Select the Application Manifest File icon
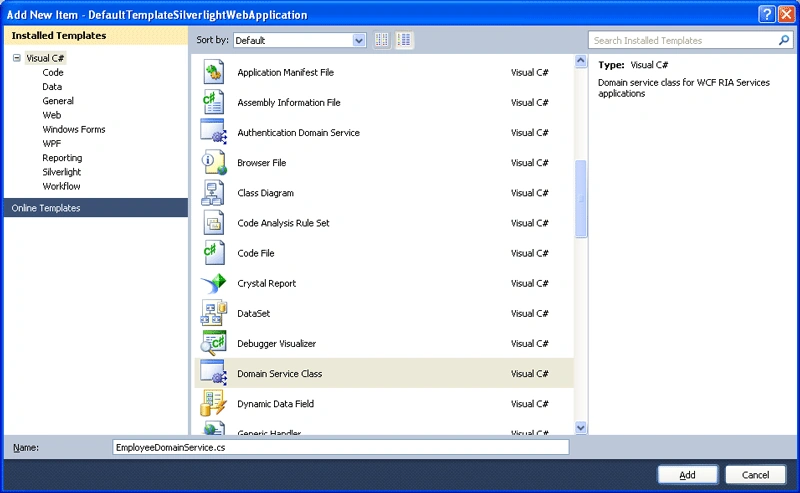Image resolution: width=800 pixels, height=493 pixels. 213,72
